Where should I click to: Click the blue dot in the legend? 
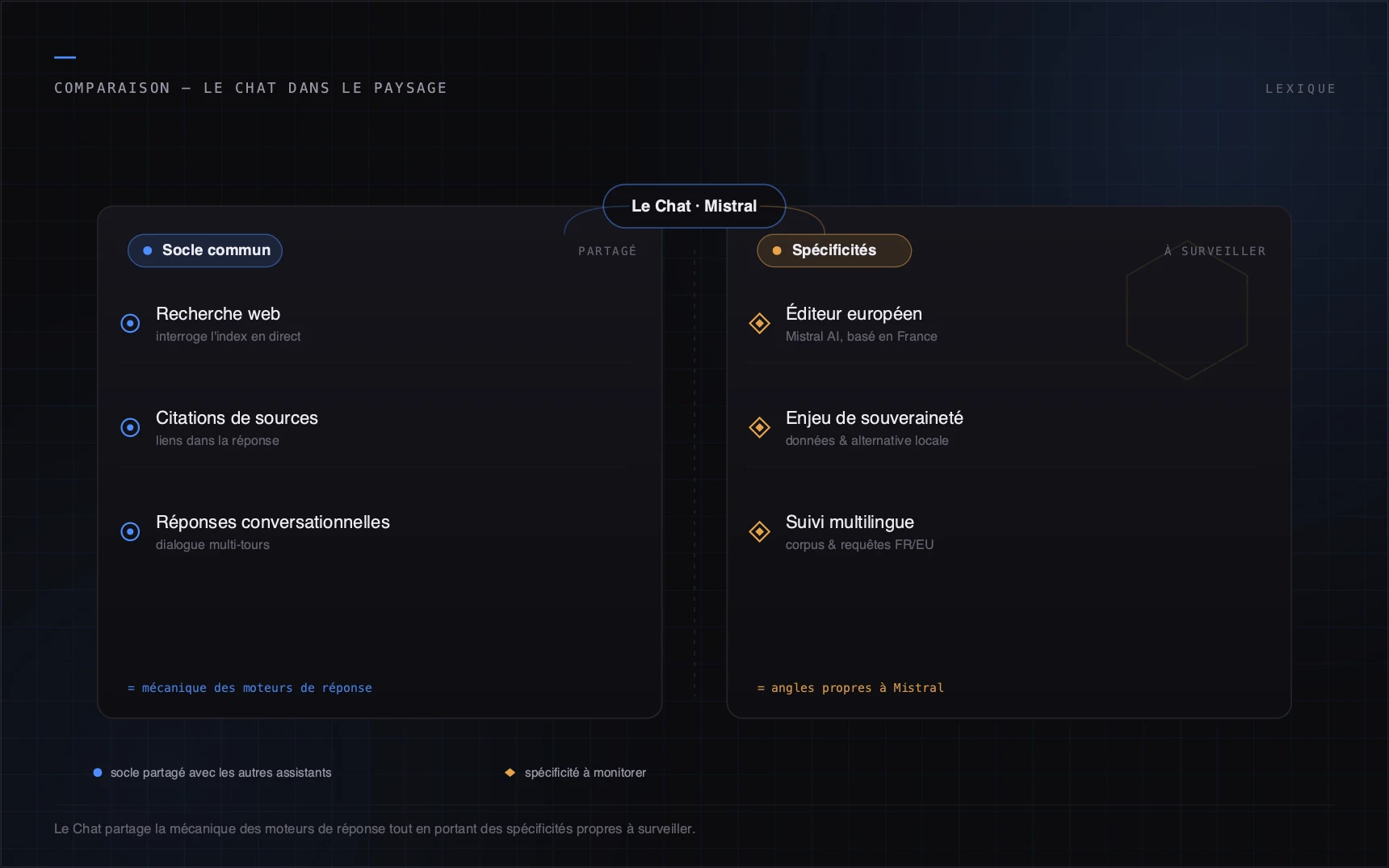pos(98,773)
